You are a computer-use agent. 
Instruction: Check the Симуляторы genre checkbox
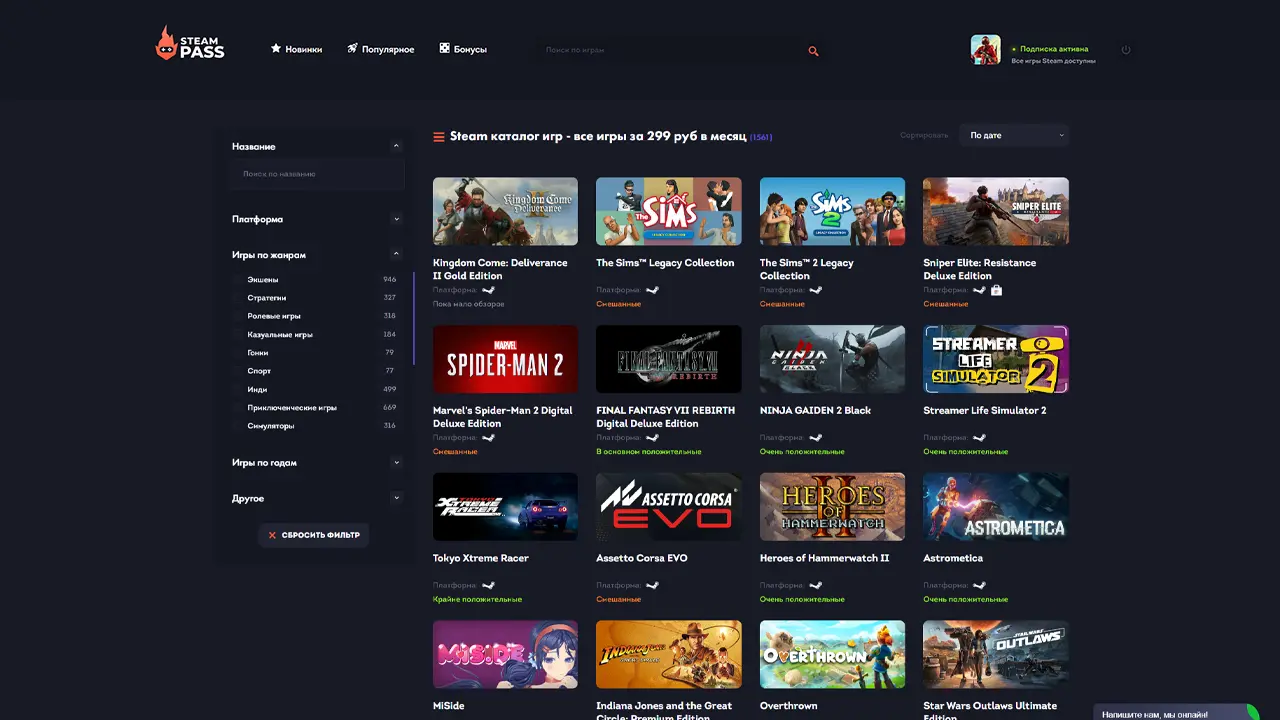[238, 426]
